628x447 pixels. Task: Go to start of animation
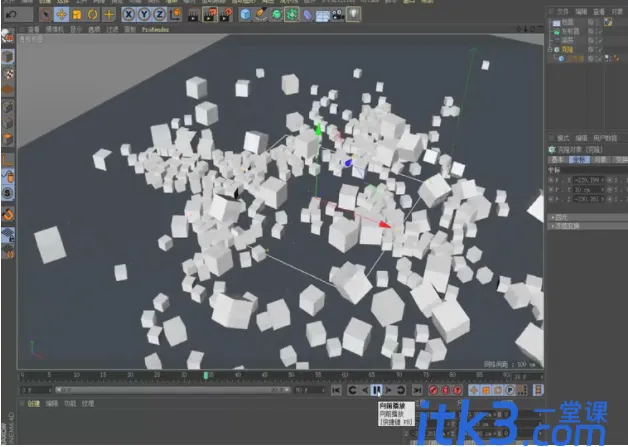coord(336,390)
